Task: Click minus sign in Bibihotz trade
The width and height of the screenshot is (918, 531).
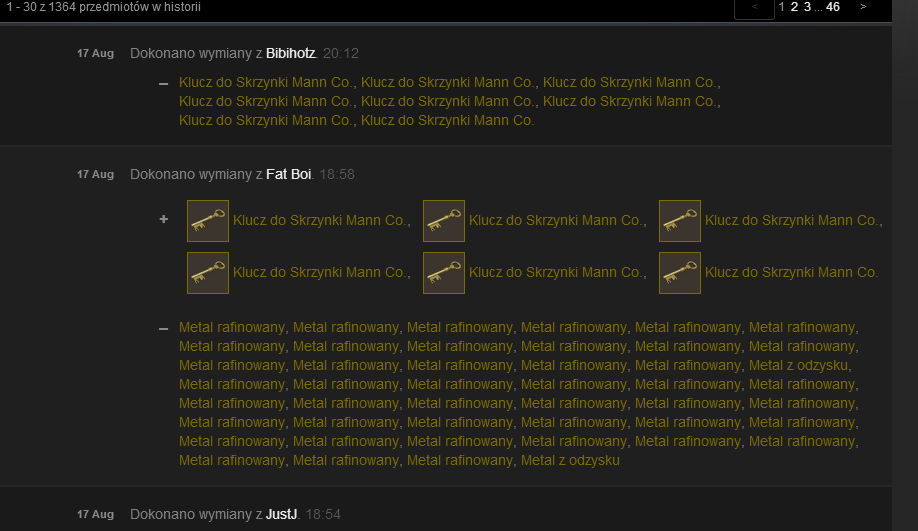Action: tap(163, 84)
